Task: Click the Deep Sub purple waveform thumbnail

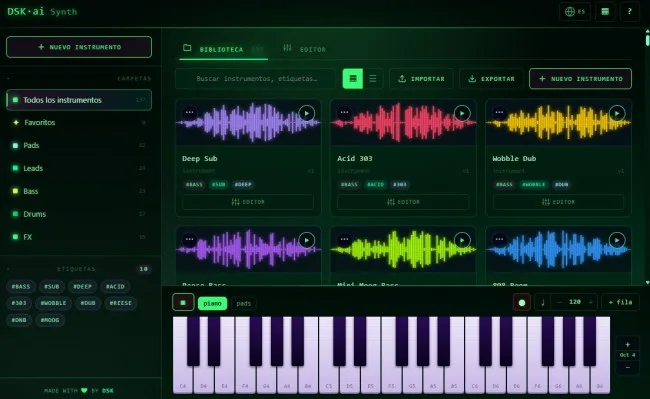Action: click(248, 123)
